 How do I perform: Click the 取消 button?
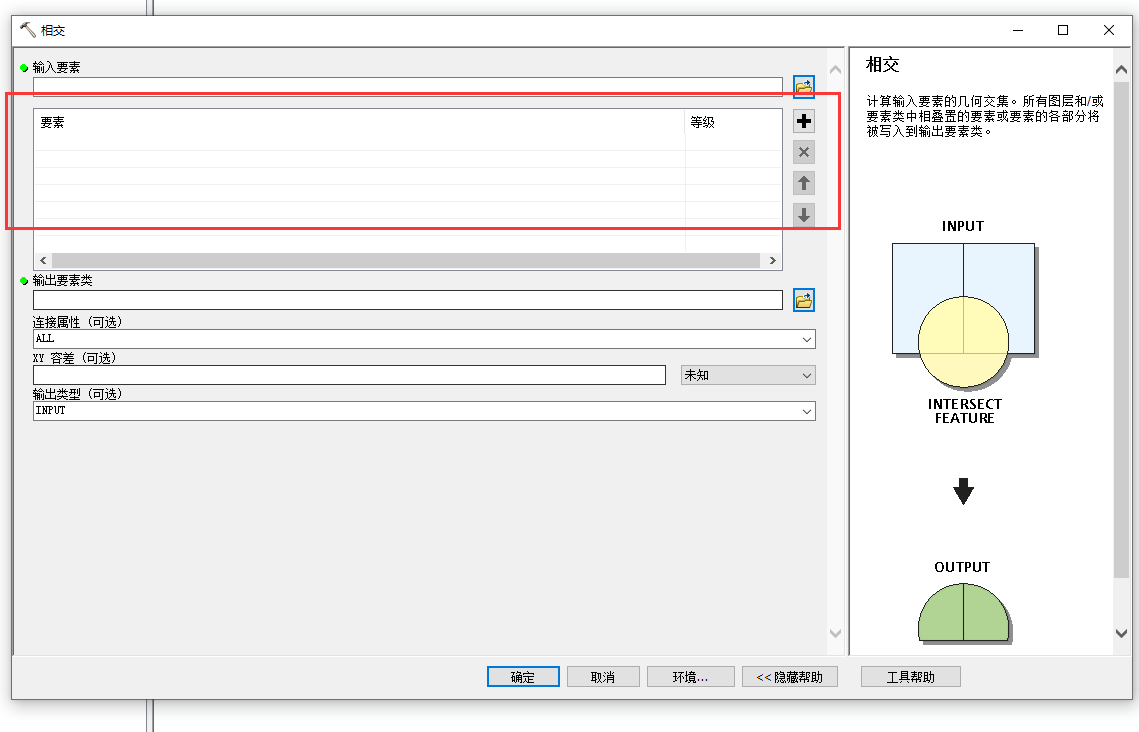[603, 676]
